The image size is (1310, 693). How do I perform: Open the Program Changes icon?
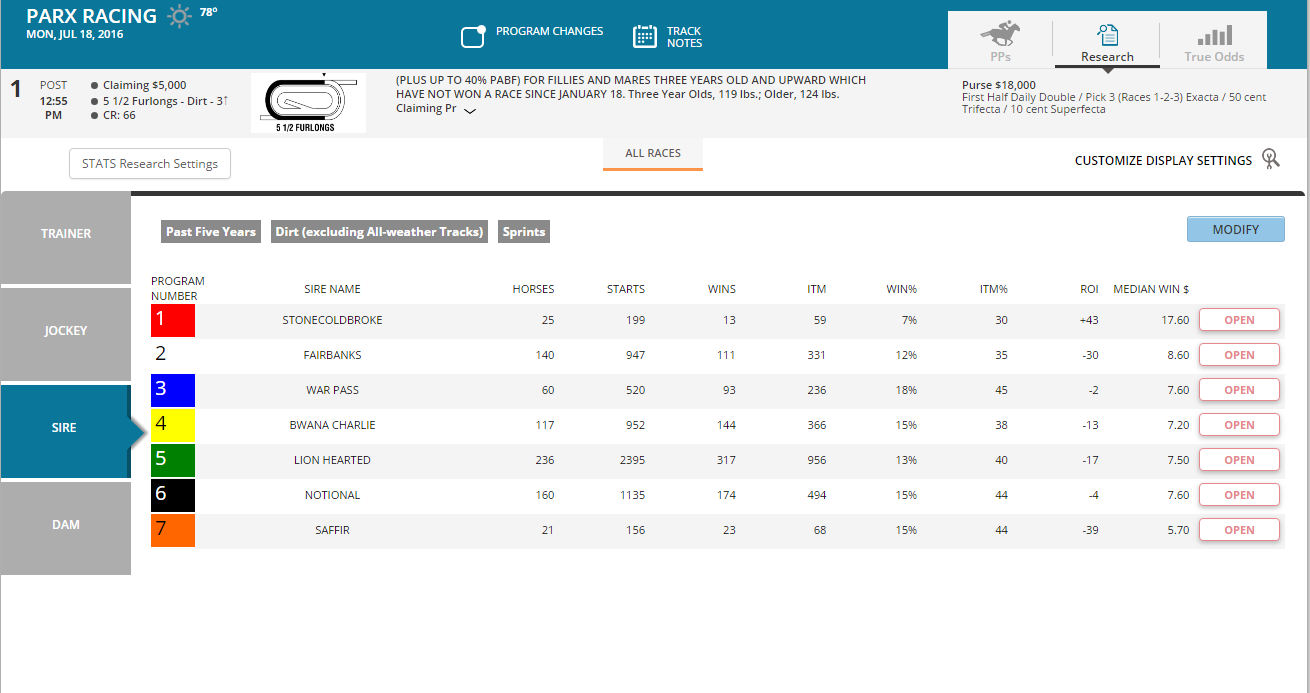473,37
